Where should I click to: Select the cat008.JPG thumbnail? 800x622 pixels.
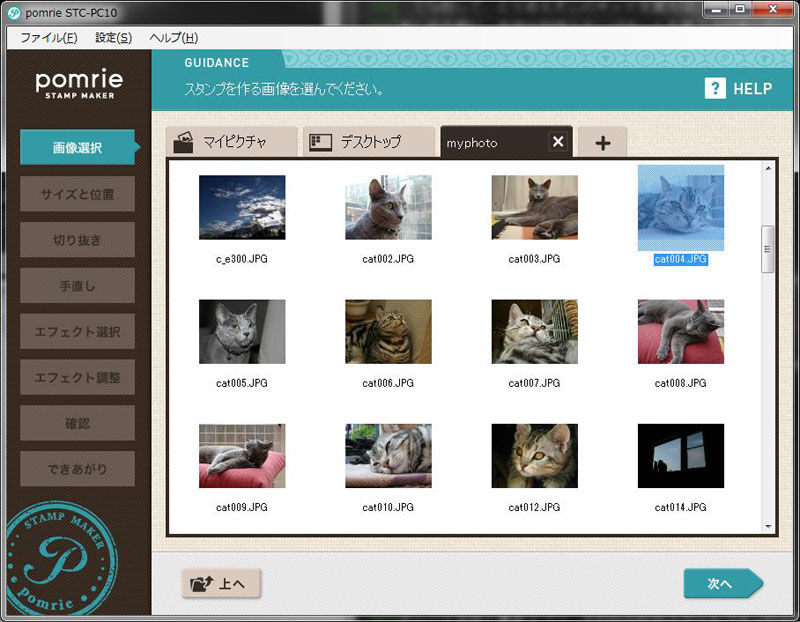point(681,332)
